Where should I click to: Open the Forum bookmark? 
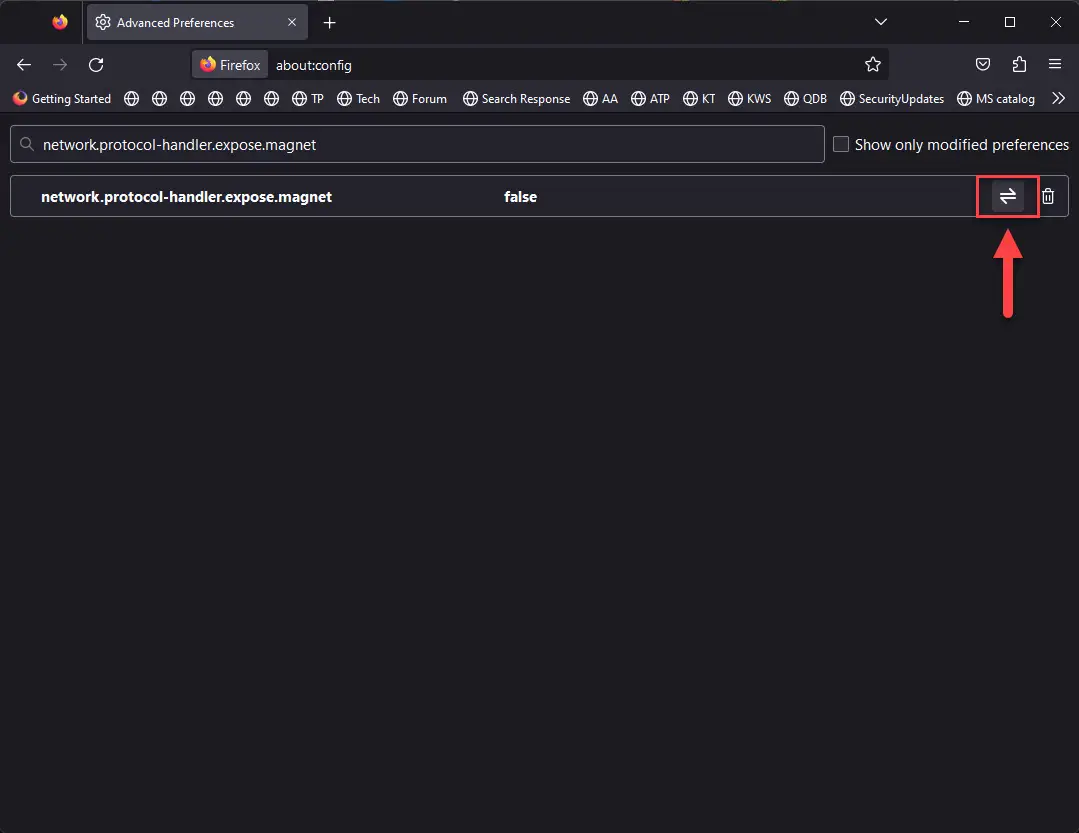click(x=420, y=98)
